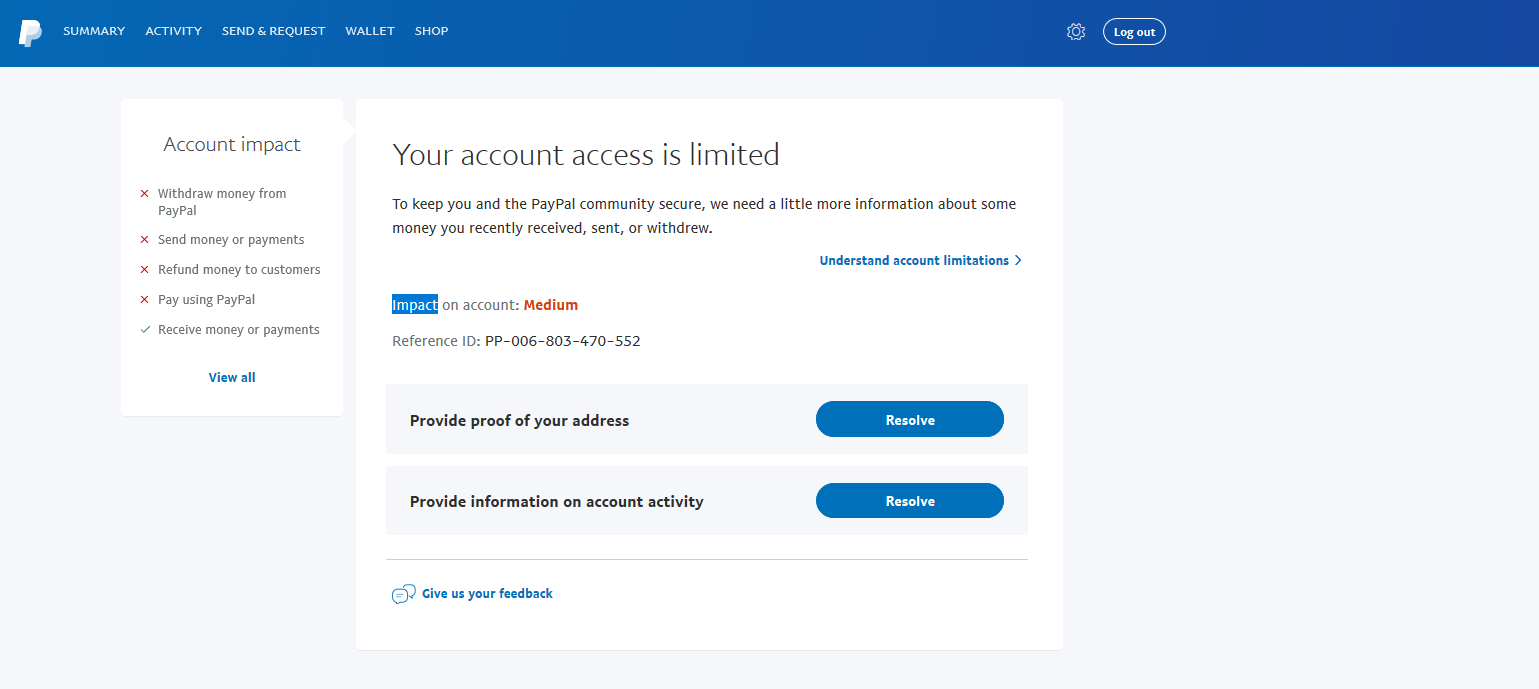The height and width of the screenshot is (689, 1539).
Task: Click the feedback speech bubble icon
Action: click(403, 594)
